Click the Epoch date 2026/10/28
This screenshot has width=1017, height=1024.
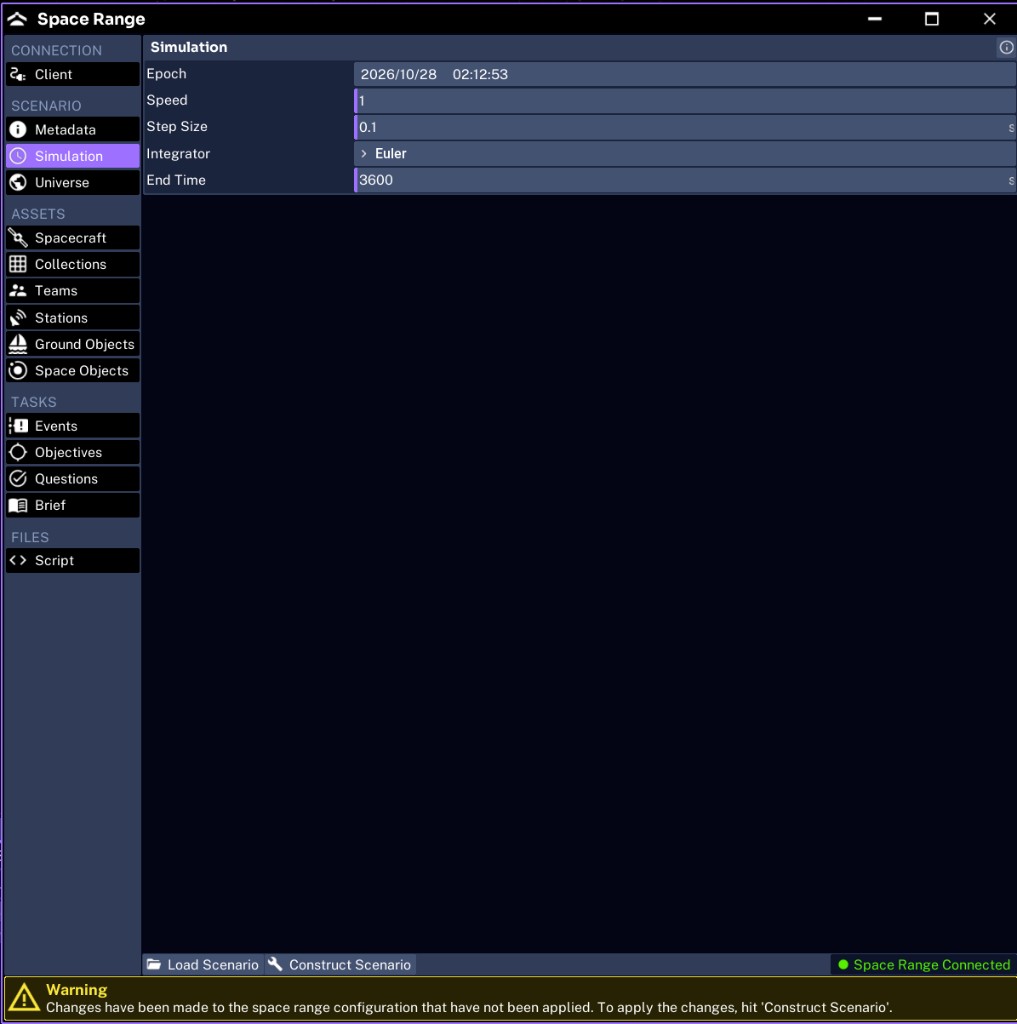pyautogui.click(x=398, y=74)
